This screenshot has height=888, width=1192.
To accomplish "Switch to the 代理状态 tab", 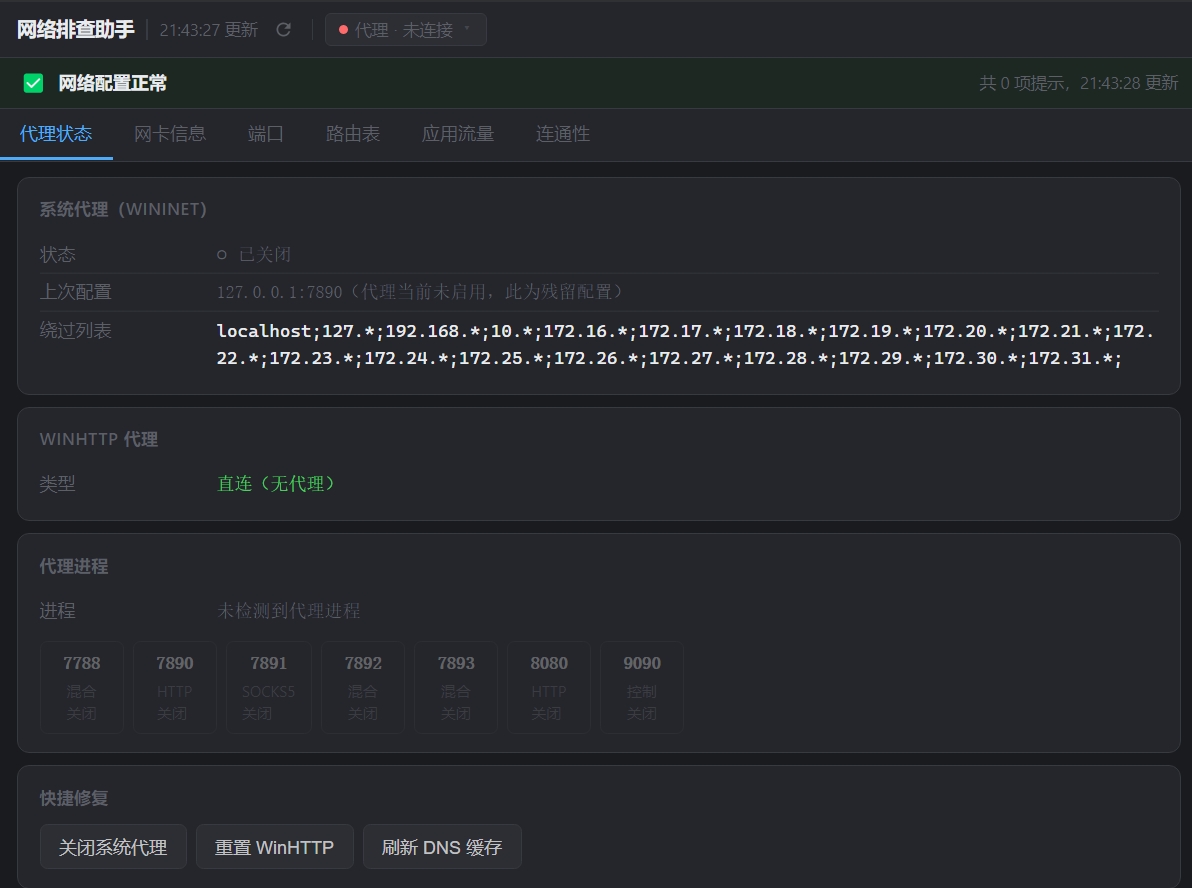I will pos(56,134).
